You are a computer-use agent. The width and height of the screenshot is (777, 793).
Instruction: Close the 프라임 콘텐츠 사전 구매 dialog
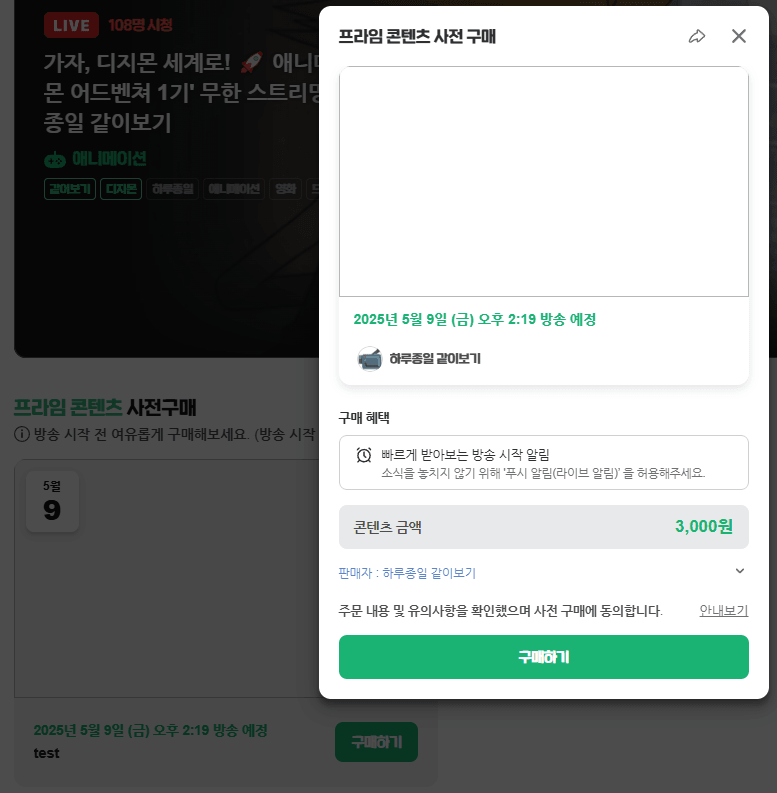739,36
